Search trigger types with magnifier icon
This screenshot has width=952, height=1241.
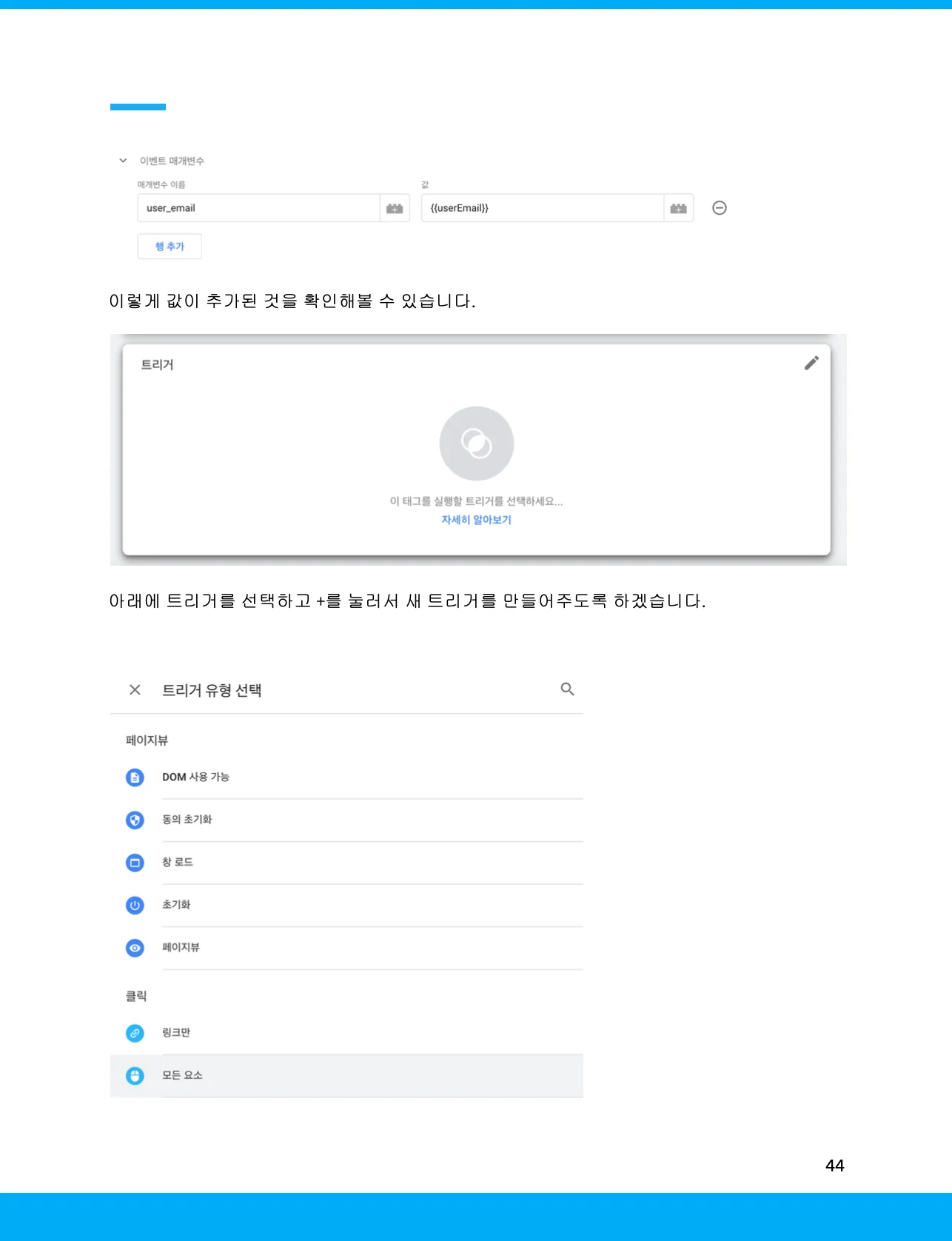[568, 689]
